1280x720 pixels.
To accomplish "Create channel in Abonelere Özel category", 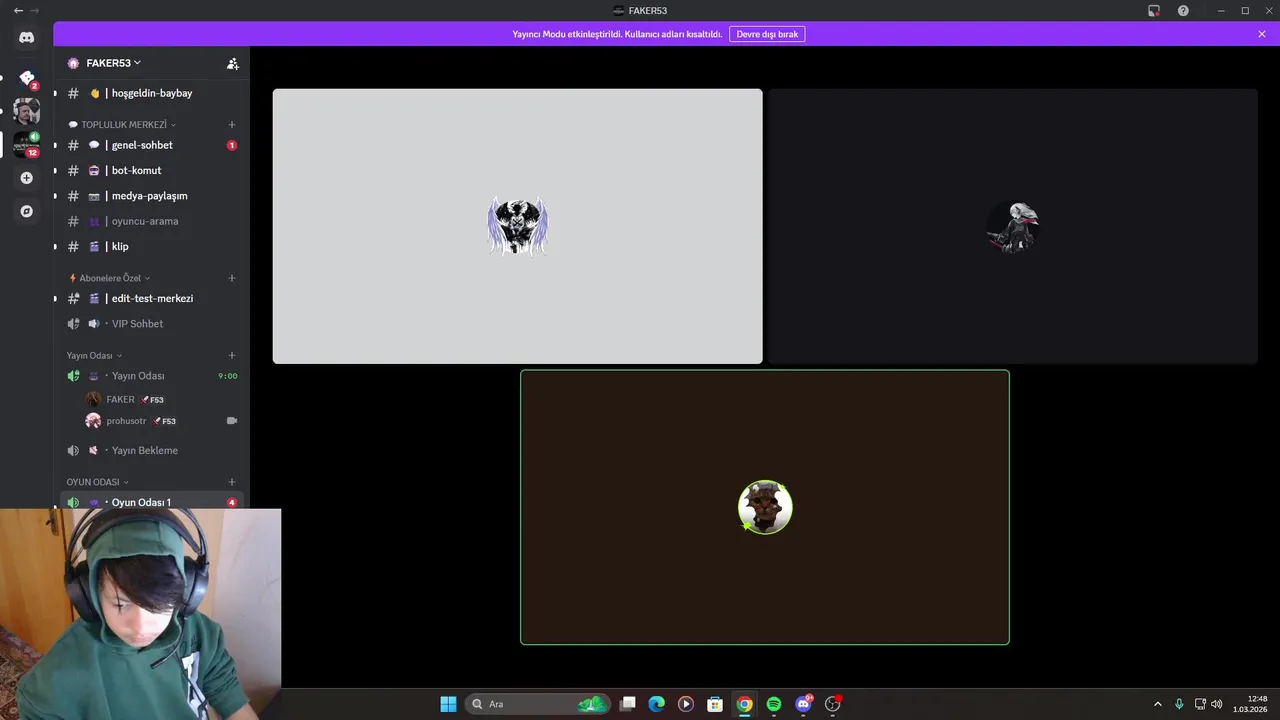I will tap(232, 278).
